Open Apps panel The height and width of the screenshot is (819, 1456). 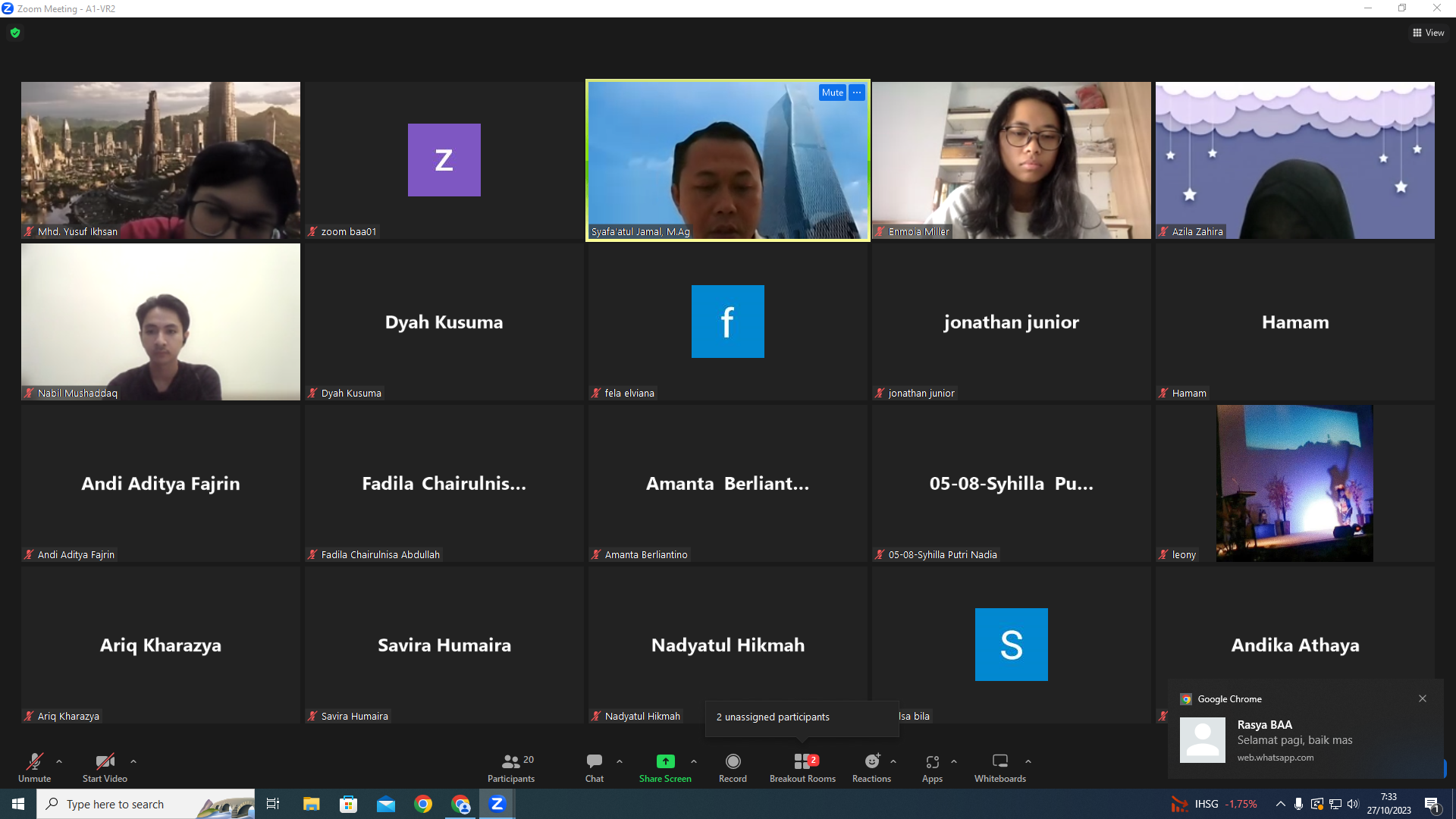coord(932,767)
